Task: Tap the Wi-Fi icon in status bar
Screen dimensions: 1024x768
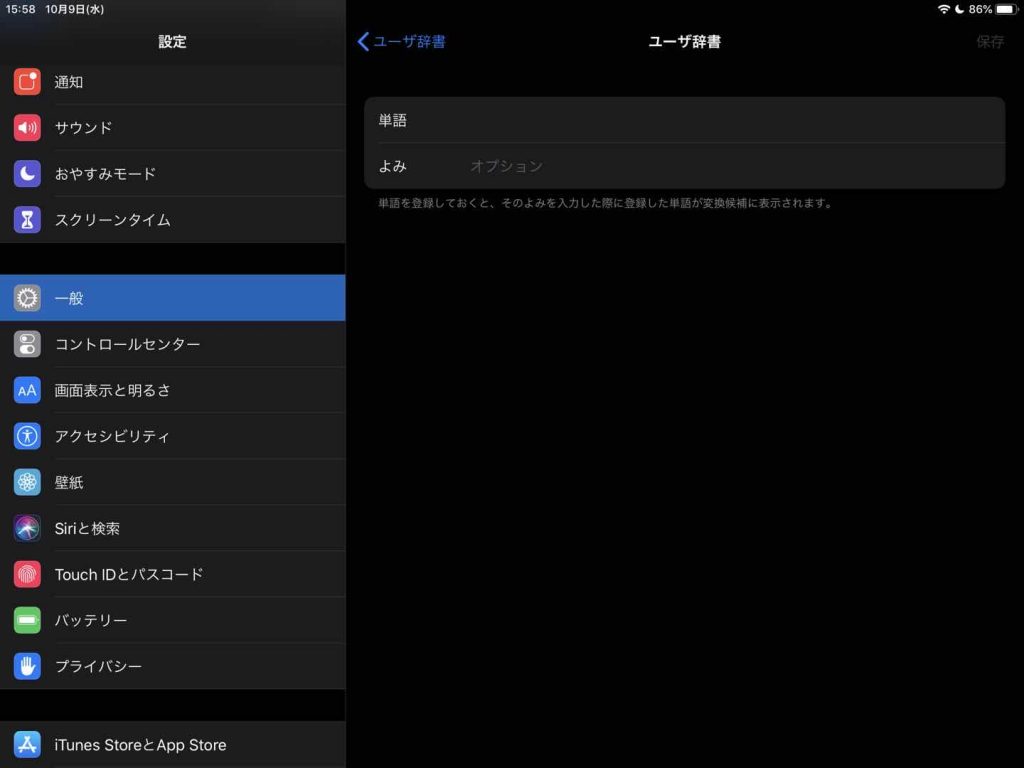Action: (943, 9)
